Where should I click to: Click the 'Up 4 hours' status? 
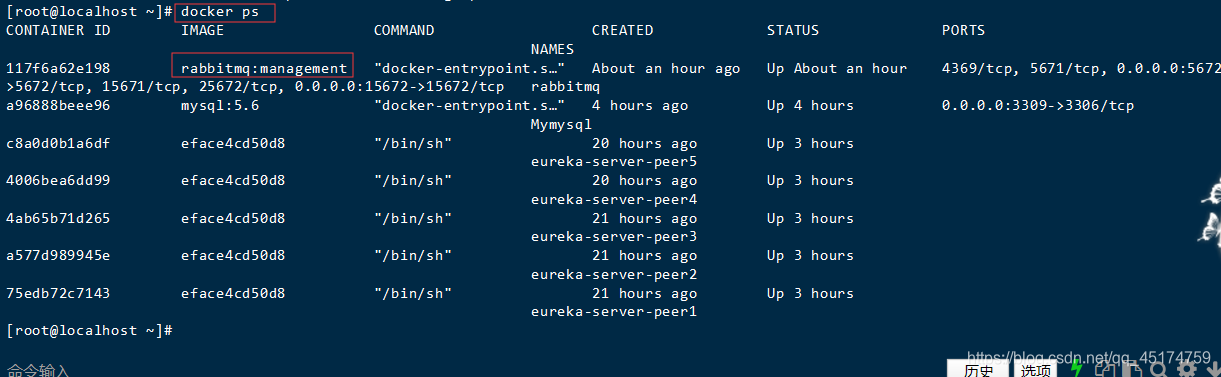pyautogui.click(x=810, y=105)
